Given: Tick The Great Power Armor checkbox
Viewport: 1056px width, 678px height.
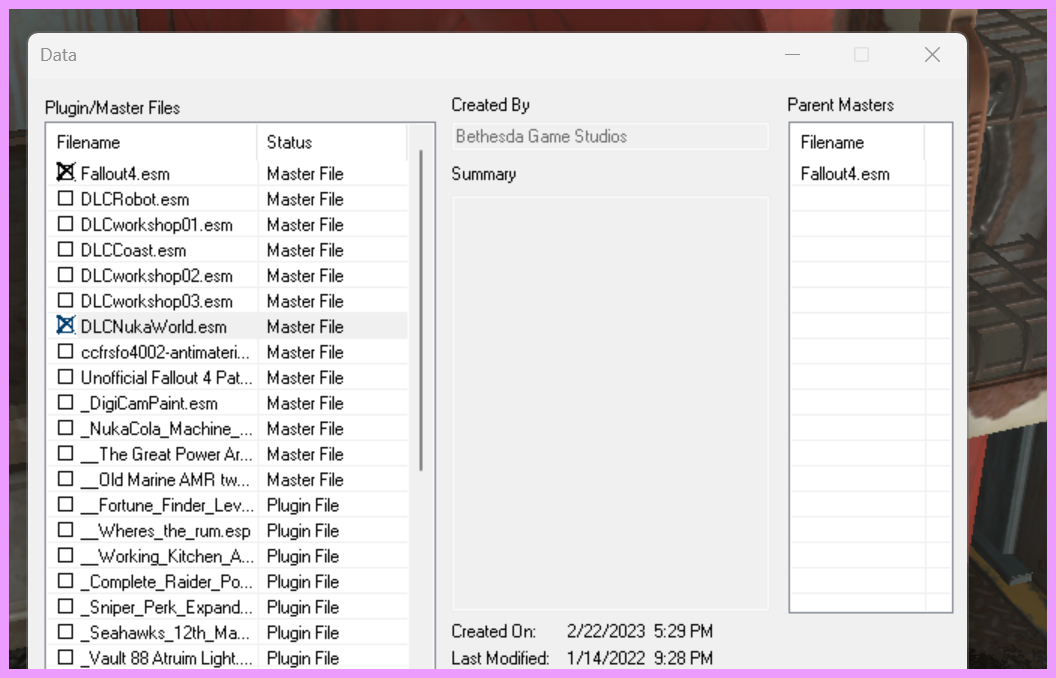Looking at the screenshot, I should 65,454.
